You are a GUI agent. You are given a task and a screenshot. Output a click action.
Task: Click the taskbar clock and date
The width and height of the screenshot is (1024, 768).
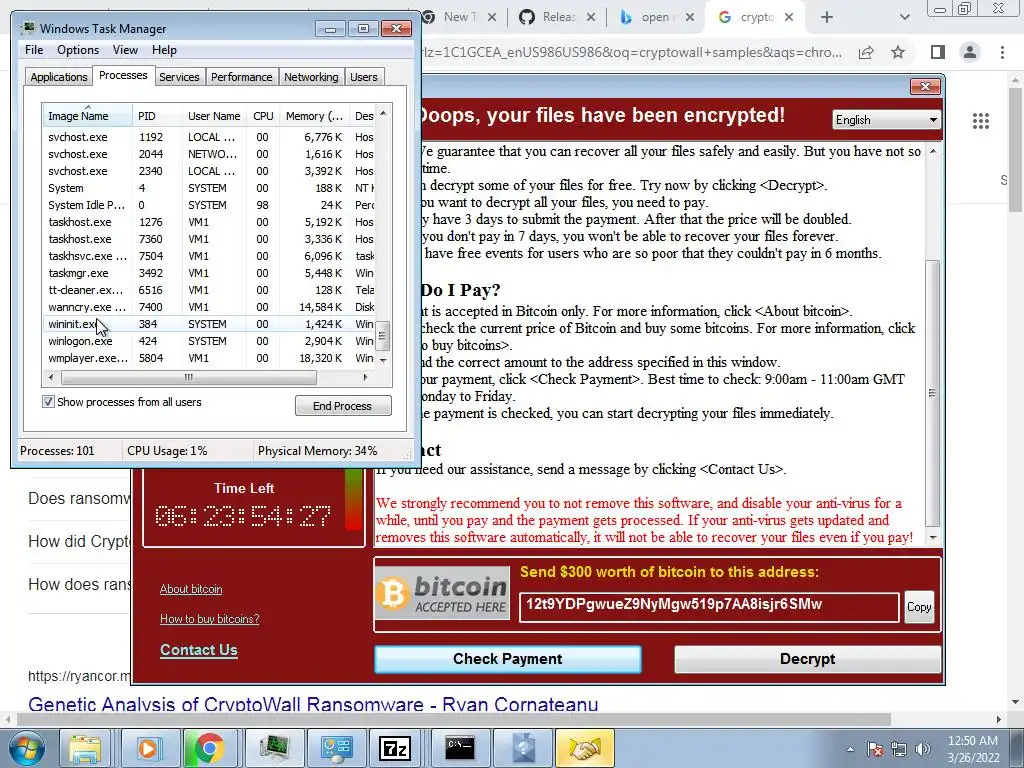(973, 749)
